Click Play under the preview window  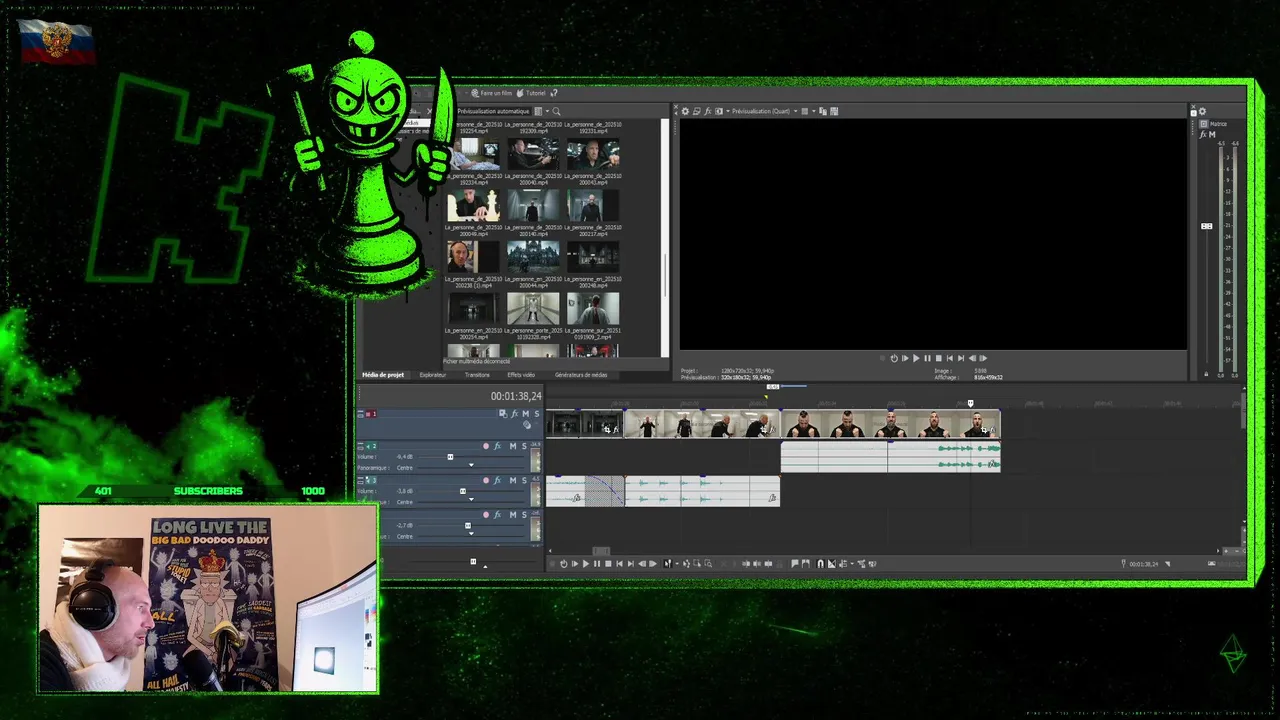tap(916, 358)
